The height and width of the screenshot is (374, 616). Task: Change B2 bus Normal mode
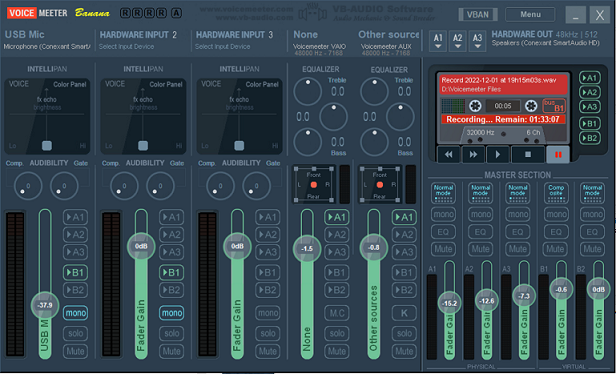[x=592, y=193]
